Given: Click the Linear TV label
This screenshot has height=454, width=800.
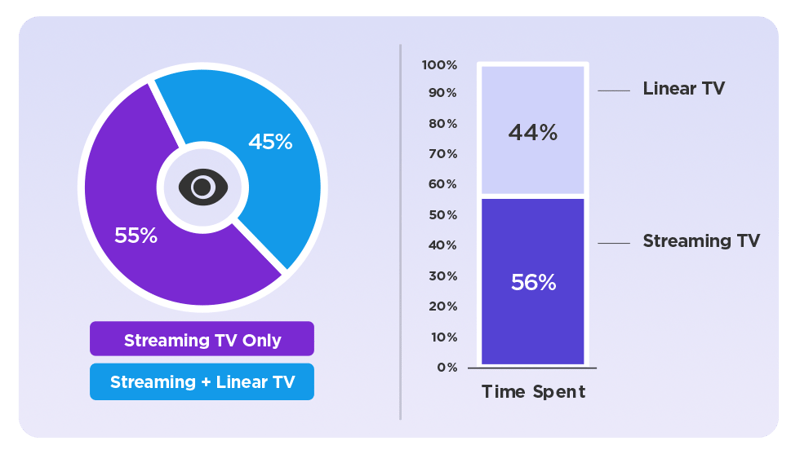Looking at the screenshot, I should 683,89.
